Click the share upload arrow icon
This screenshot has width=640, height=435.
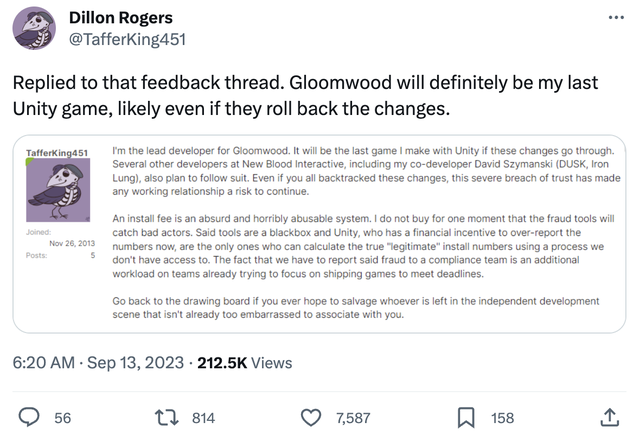point(609,417)
